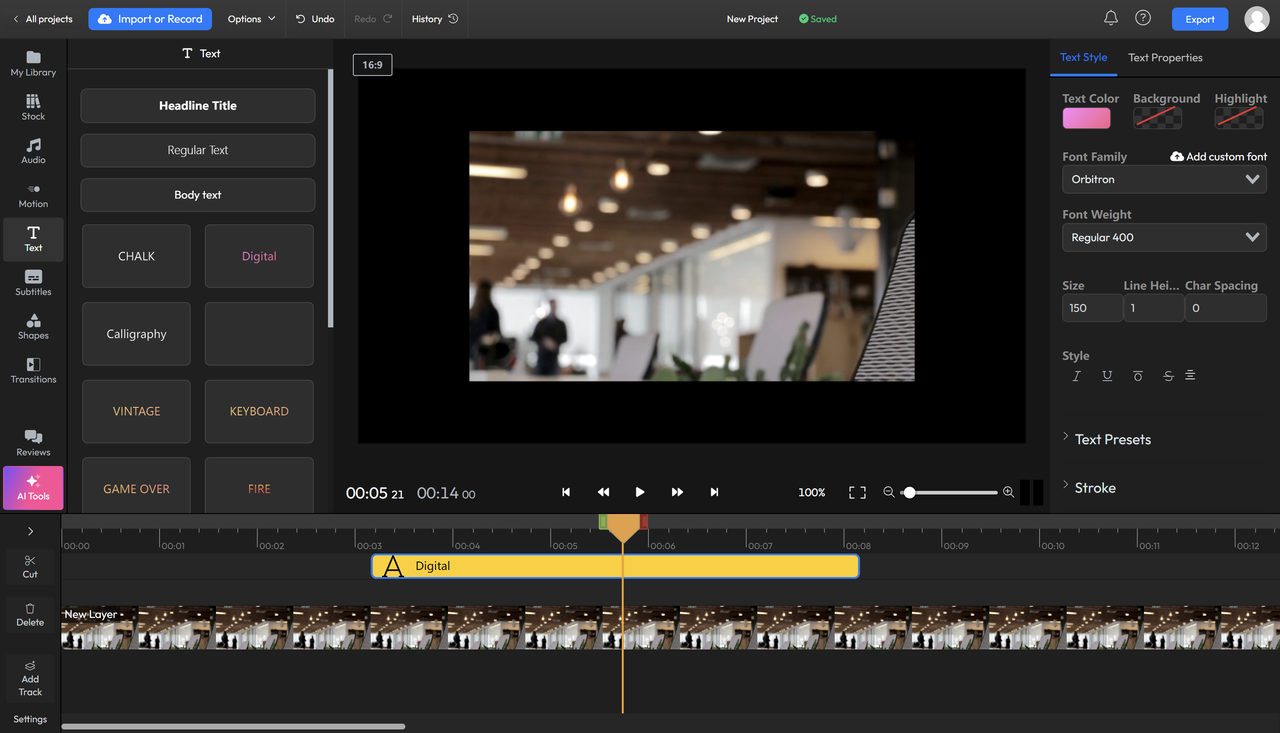Skip to the end of the video
The image size is (1280, 733).
714,492
